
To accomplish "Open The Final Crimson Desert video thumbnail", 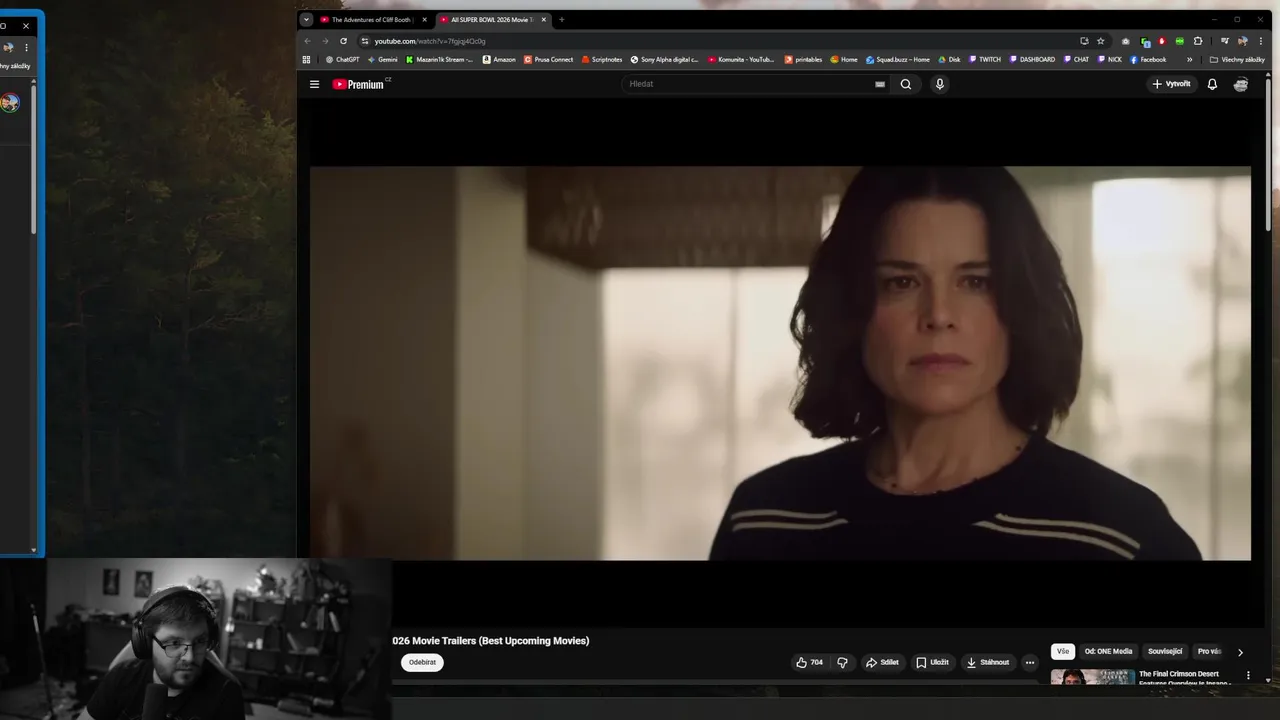I will [1092, 677].
